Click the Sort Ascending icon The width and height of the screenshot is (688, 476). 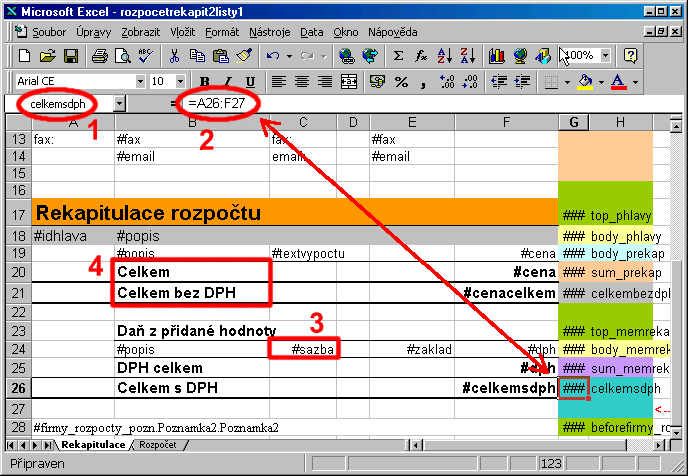pos(443,56)
